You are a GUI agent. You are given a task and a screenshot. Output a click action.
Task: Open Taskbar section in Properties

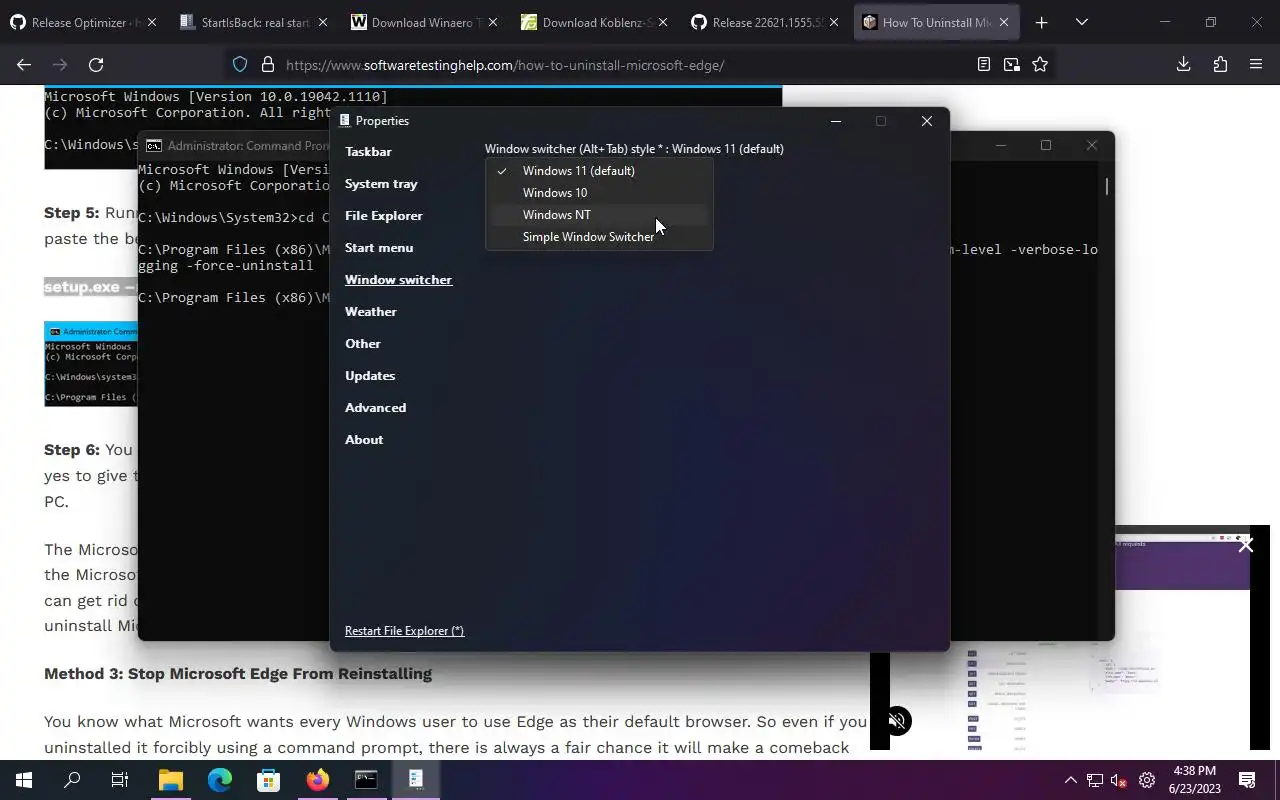368,152
